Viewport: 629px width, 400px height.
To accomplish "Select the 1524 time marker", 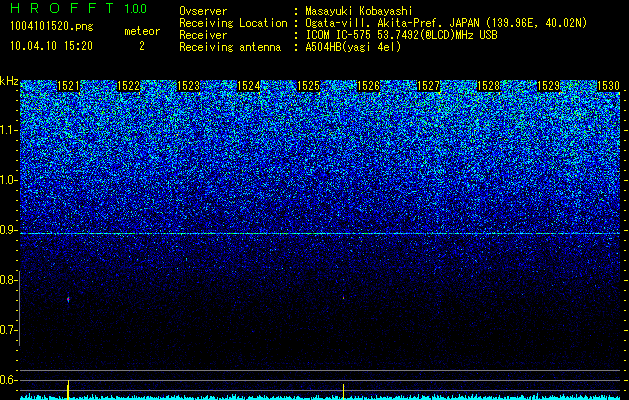I will point(248,86).
